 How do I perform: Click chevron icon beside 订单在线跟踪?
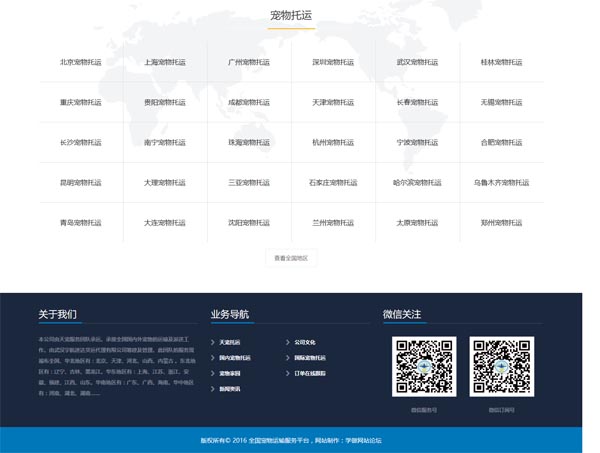click(x=287, y=373)
